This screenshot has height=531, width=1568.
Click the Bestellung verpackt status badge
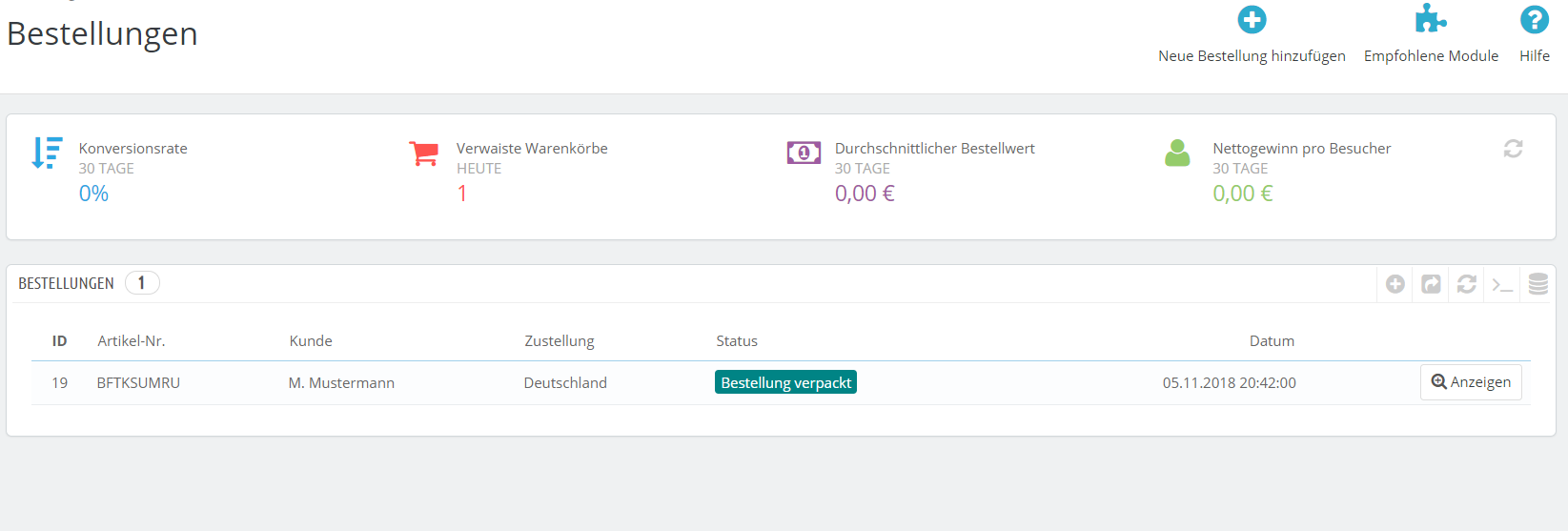[x=785, y=382]
